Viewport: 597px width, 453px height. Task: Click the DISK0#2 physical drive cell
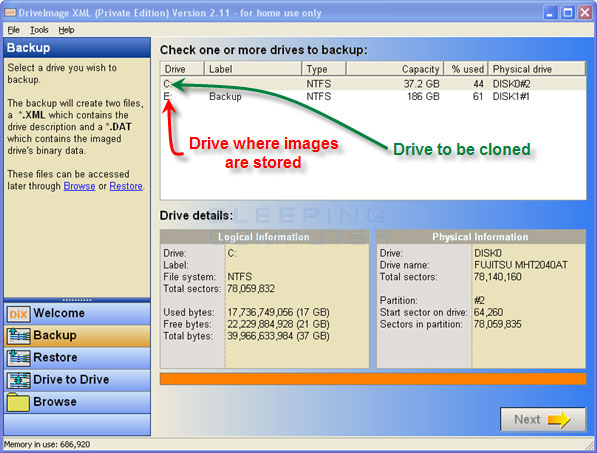click(511, 84)
